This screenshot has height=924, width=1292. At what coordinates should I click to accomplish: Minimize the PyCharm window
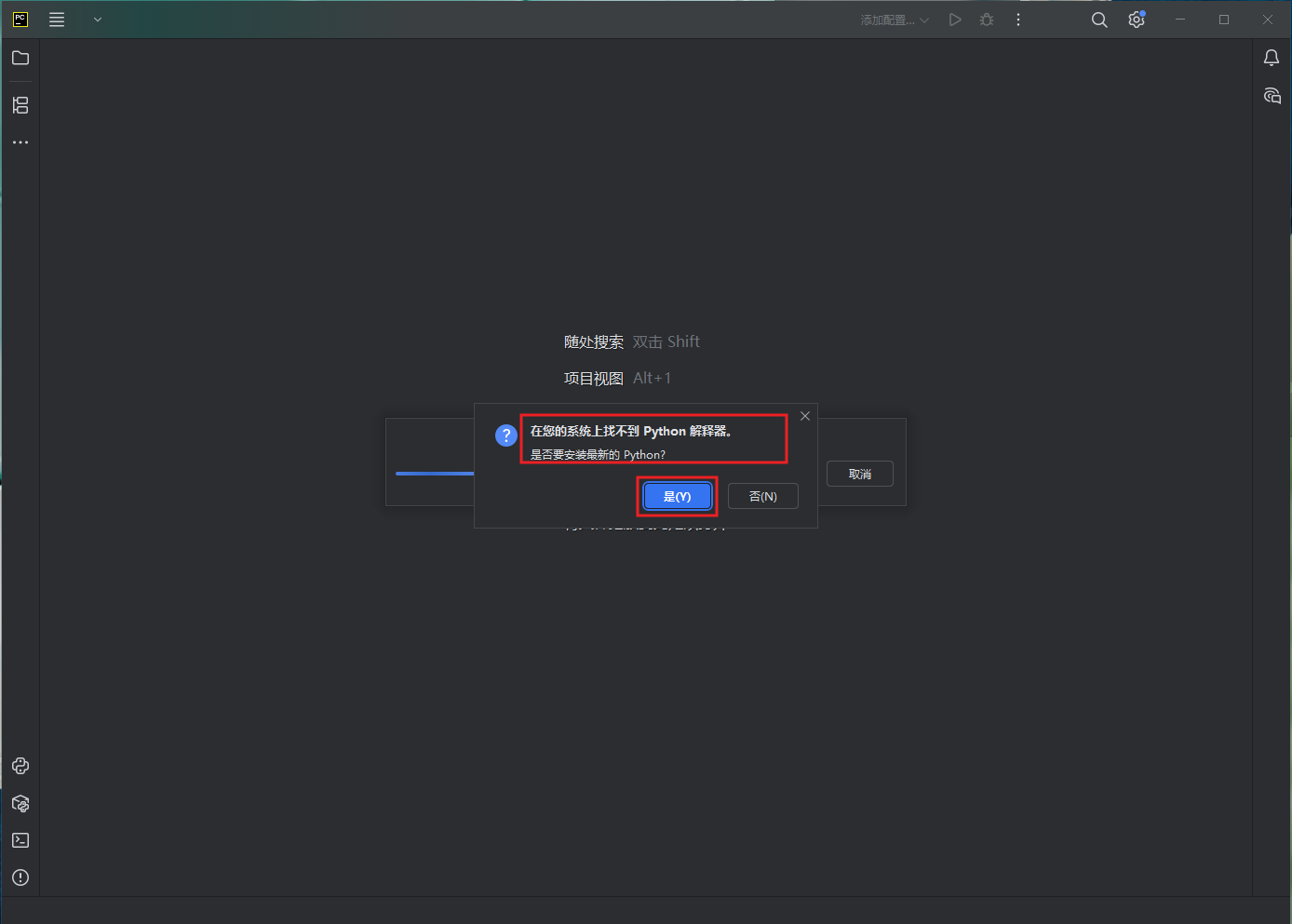point(1180,20)
